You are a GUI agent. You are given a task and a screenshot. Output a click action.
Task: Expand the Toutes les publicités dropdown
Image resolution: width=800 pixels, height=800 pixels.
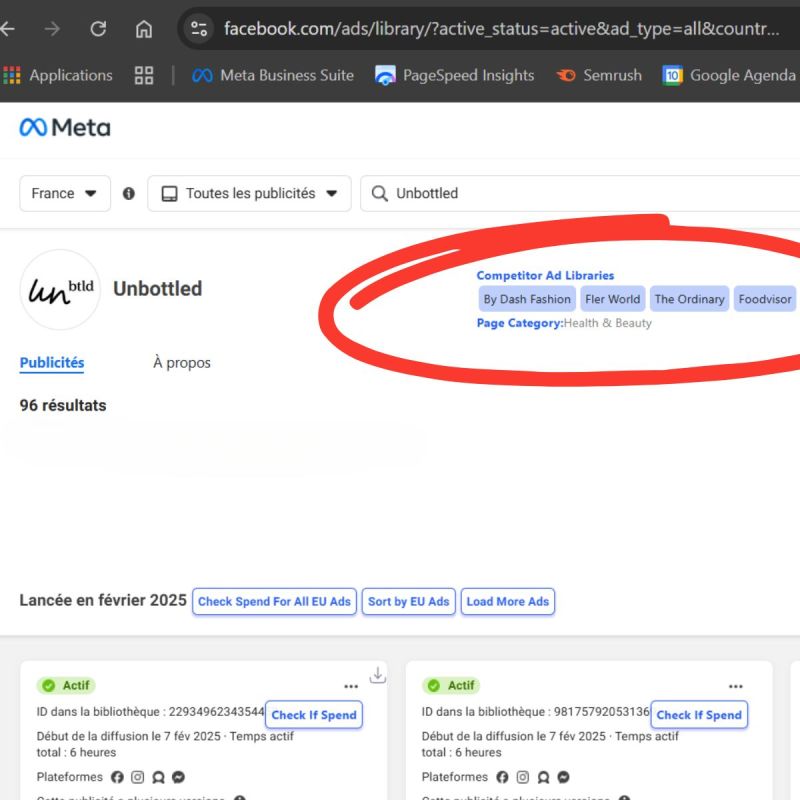249,193
